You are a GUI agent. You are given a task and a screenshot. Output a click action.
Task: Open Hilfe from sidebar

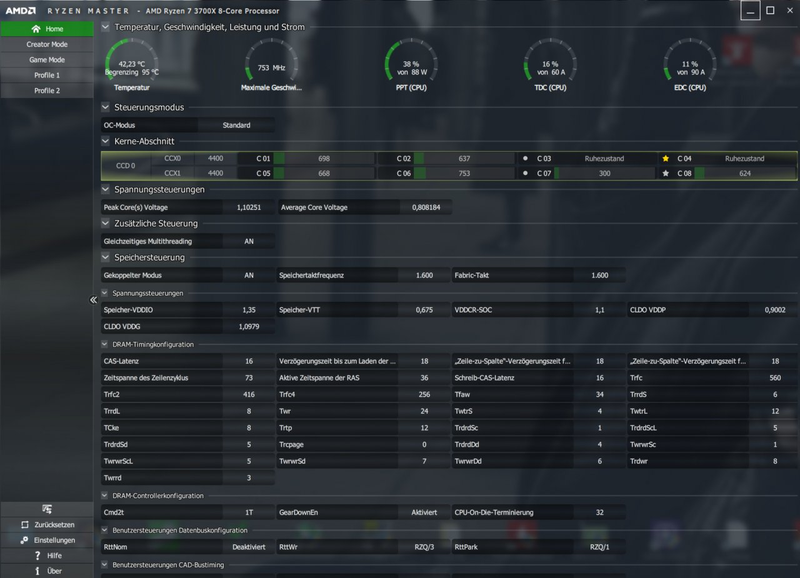(x=54, y=556)
